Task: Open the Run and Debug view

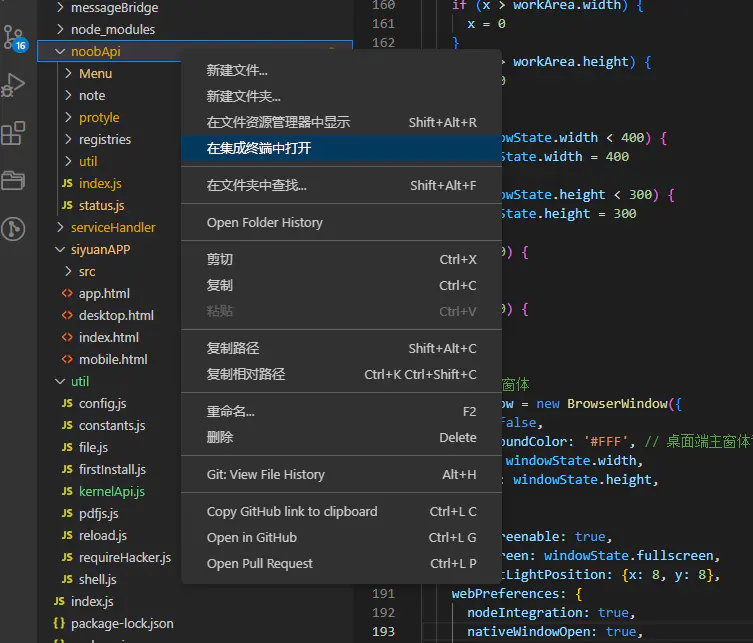Action: tap(14, 86)
